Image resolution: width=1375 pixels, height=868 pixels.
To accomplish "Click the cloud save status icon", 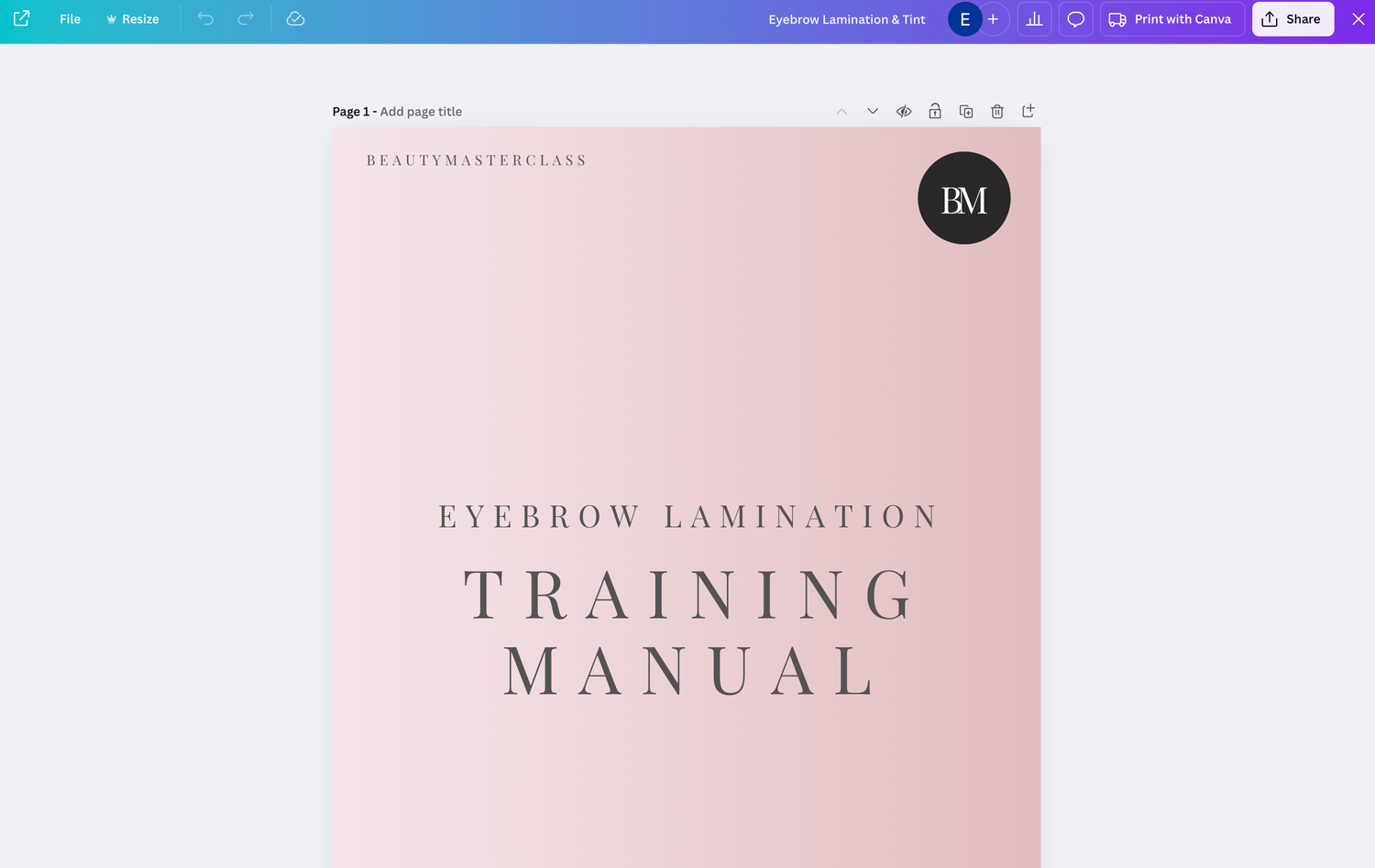I will pyautogui.click(x=295, y=19).
